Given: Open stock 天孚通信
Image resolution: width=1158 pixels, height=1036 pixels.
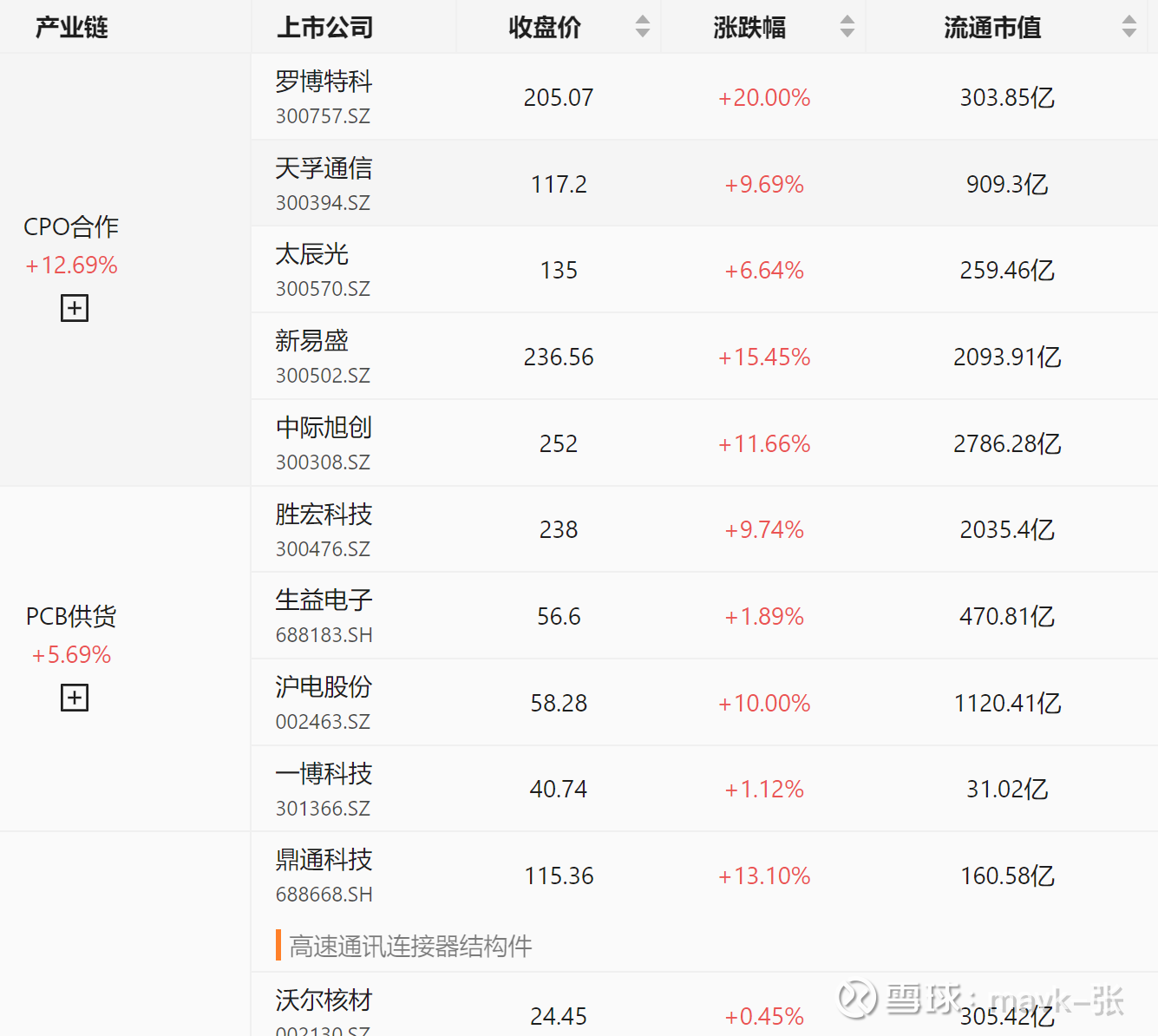Looking at the screenshot, I should tap(324, 168).
